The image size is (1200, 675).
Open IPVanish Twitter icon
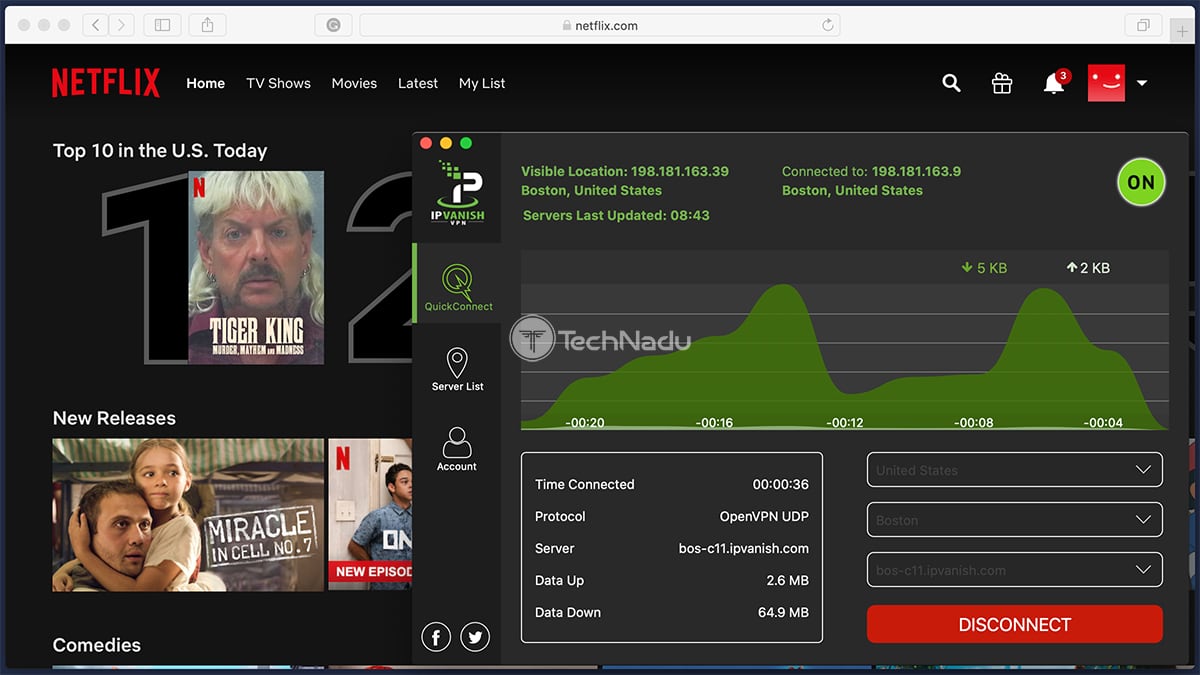point(475,637)
